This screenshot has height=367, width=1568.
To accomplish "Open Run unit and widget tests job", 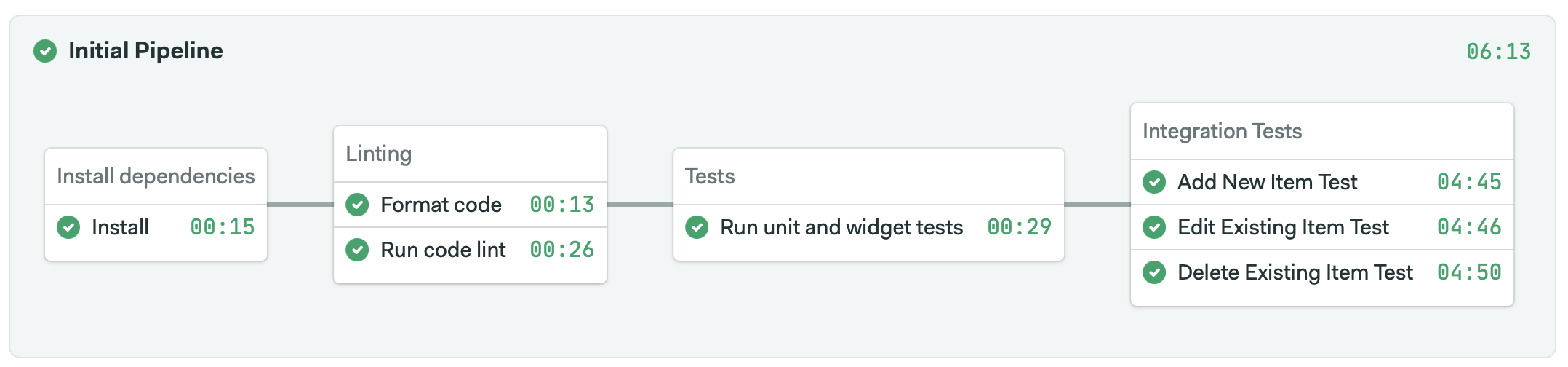I will 841,227.
